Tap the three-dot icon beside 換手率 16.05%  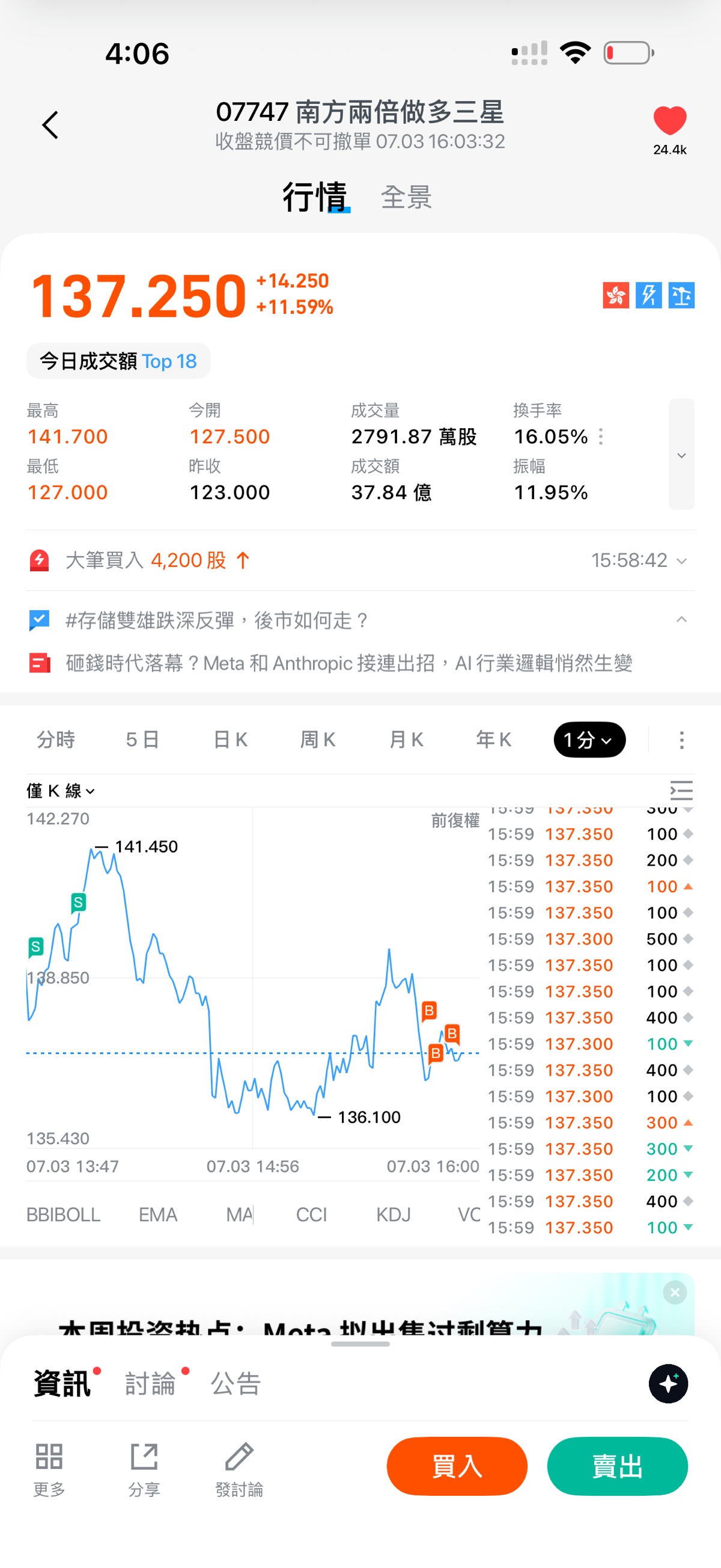600,436
